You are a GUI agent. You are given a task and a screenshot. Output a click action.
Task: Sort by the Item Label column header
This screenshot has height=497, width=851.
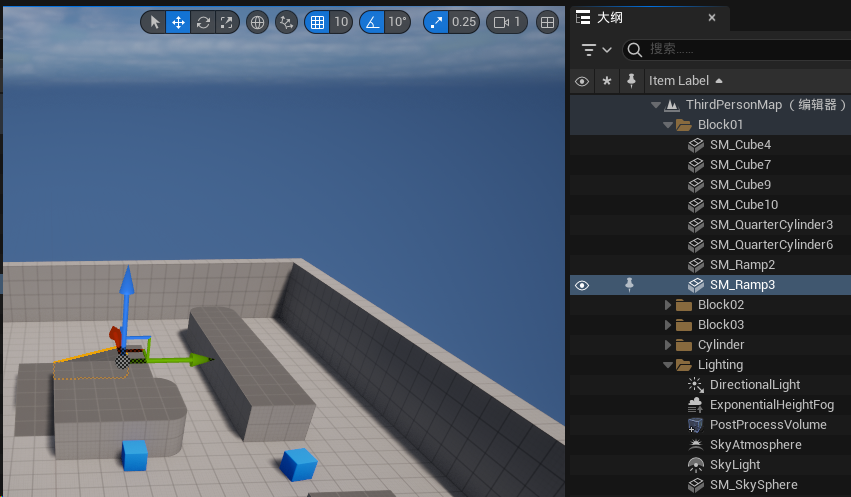pyautogui.click(x=679, y=81)
